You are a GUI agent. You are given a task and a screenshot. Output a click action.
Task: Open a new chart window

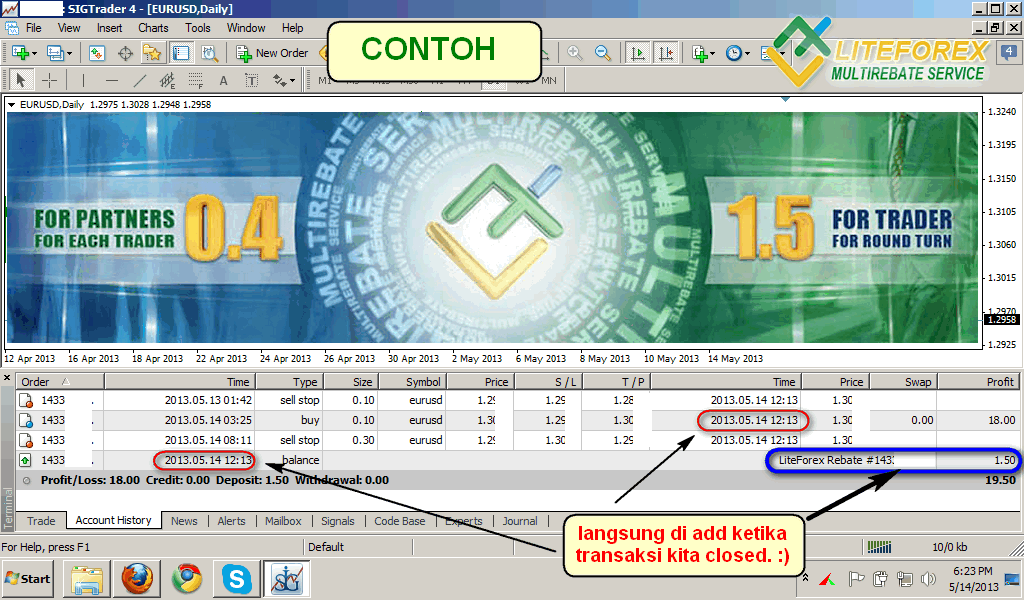[20, 53]
